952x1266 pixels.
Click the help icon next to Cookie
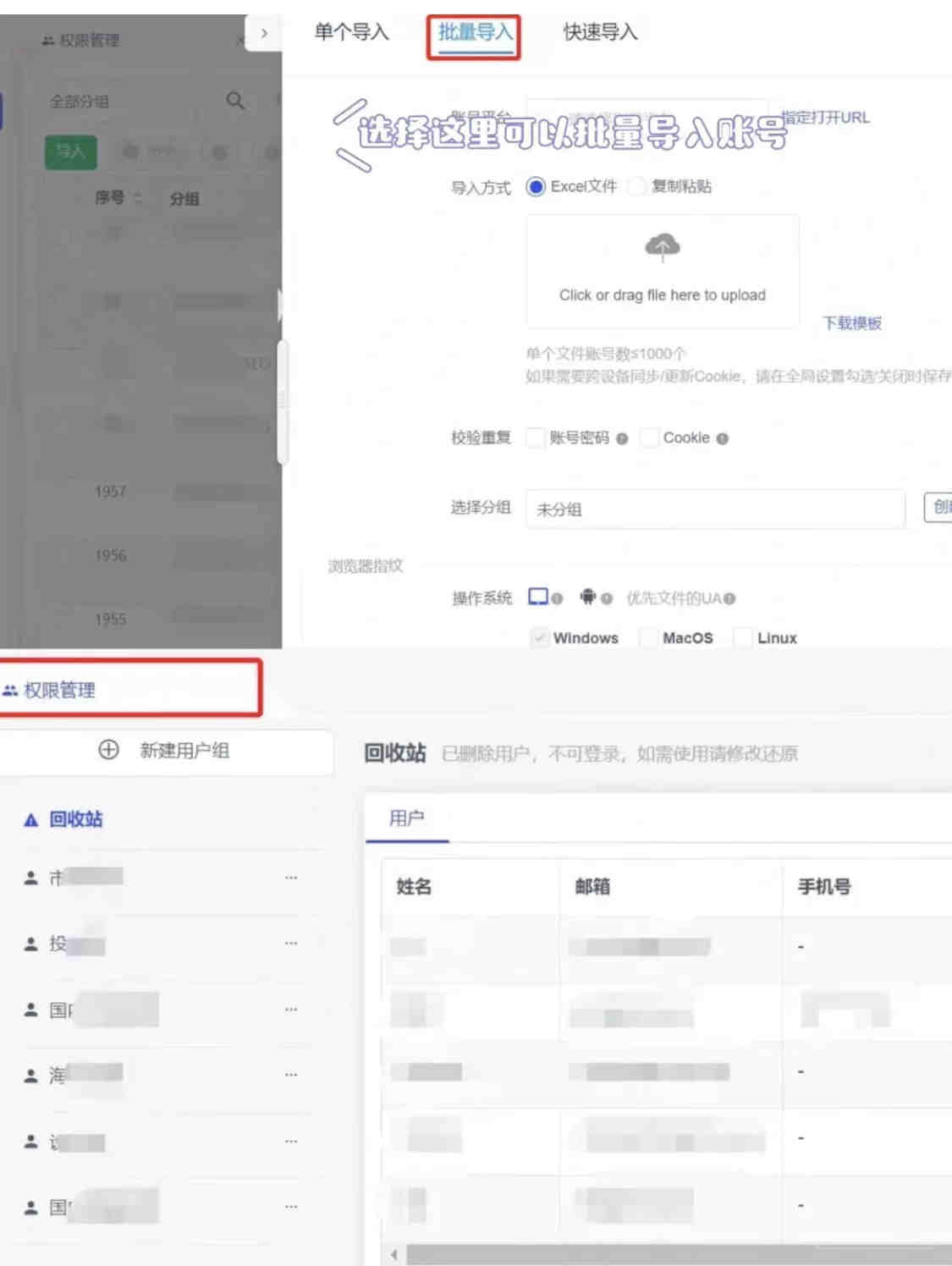click(x=722, y=438)
